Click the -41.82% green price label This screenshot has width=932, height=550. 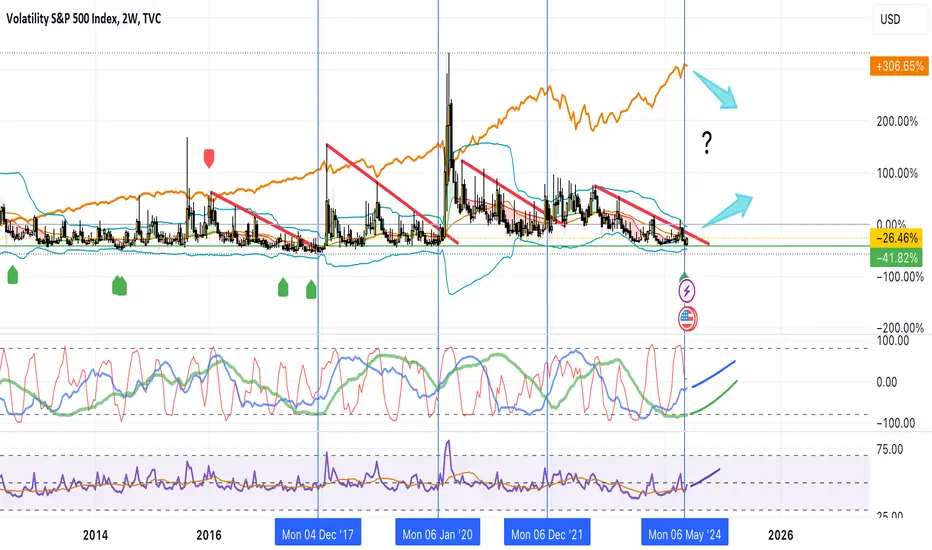(x=896, y=257)
